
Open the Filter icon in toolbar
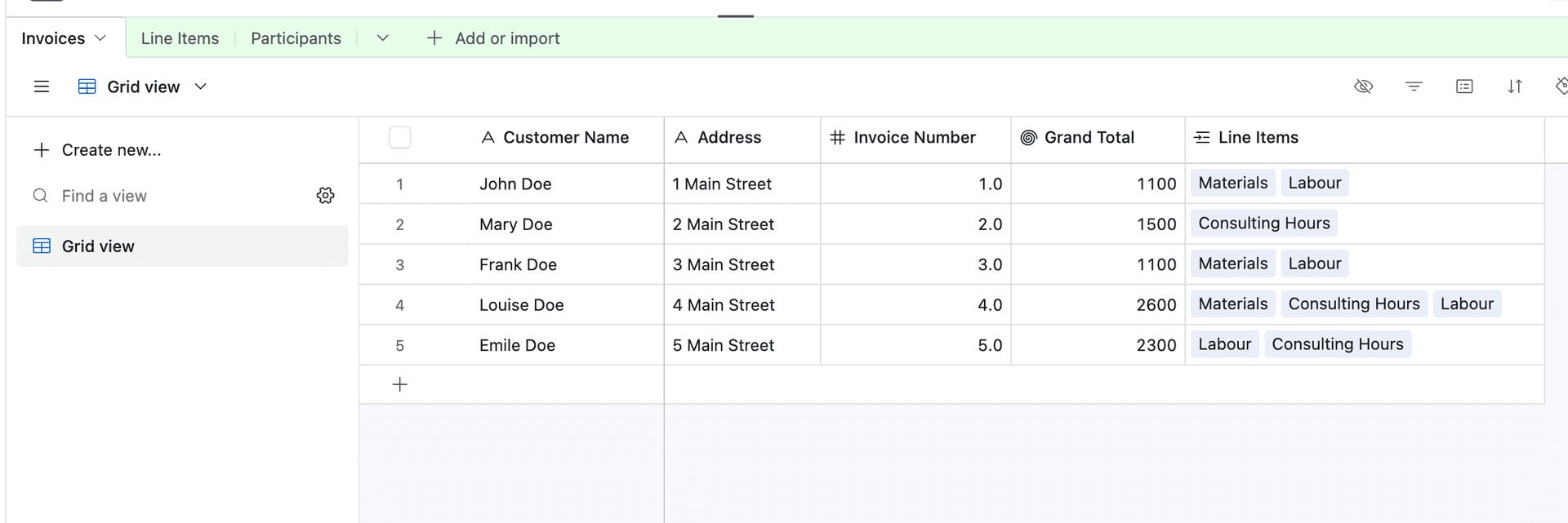click(1414, 86)
